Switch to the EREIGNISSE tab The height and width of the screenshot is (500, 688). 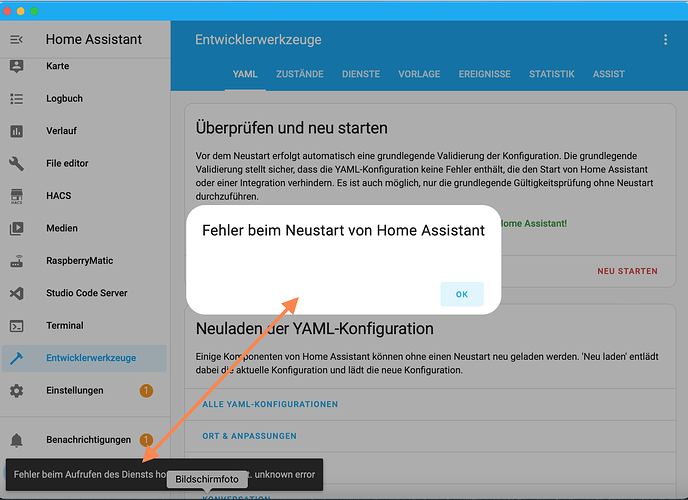coord(484,74)
